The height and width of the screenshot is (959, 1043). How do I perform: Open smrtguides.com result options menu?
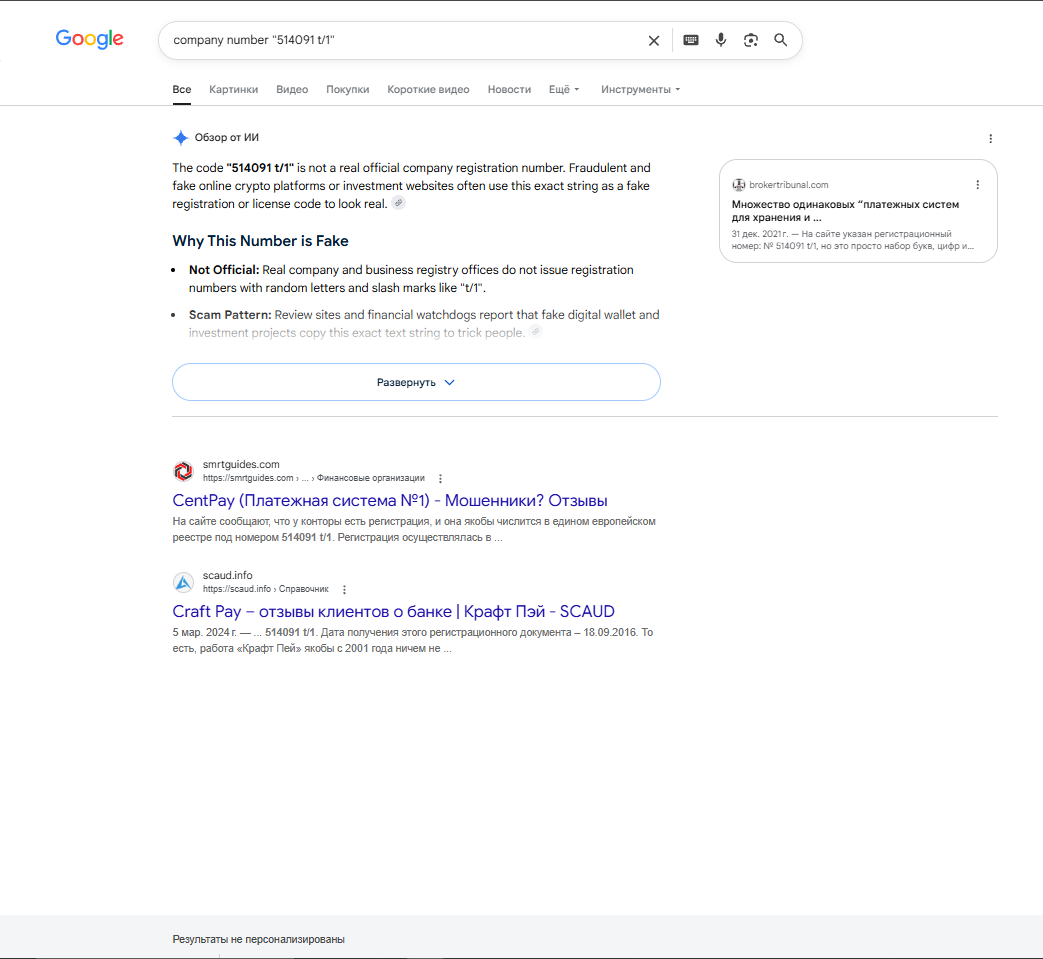point(440,478)
